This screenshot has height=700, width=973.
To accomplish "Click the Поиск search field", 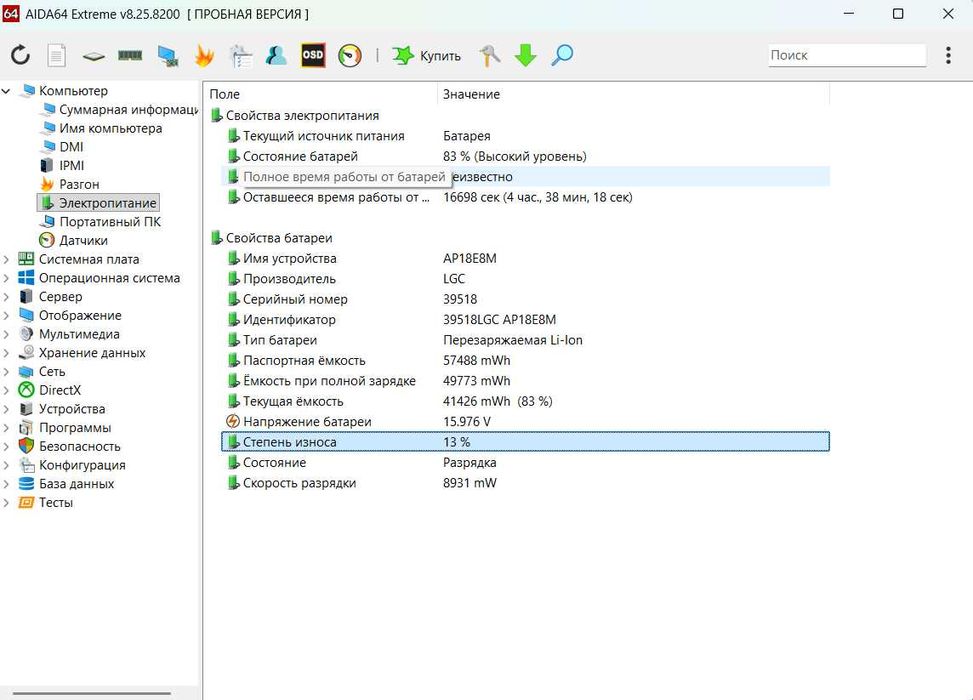I will click(847, 55).
